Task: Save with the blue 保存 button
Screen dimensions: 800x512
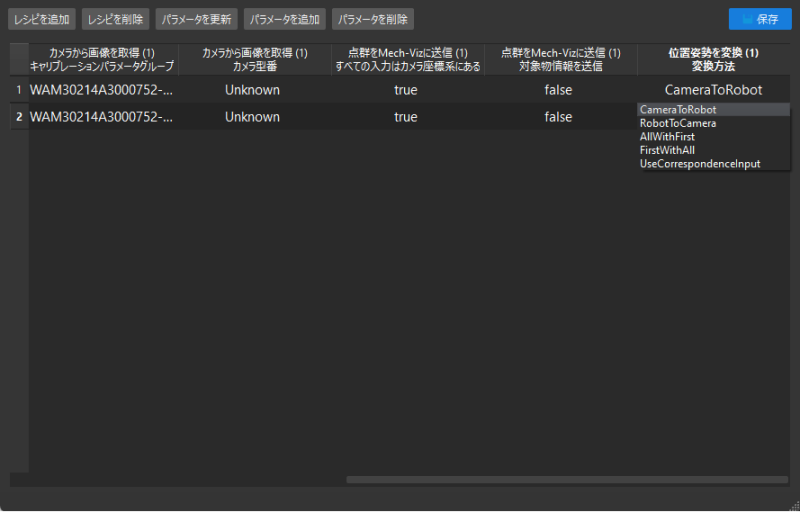Action: click(x=760, y=19)
